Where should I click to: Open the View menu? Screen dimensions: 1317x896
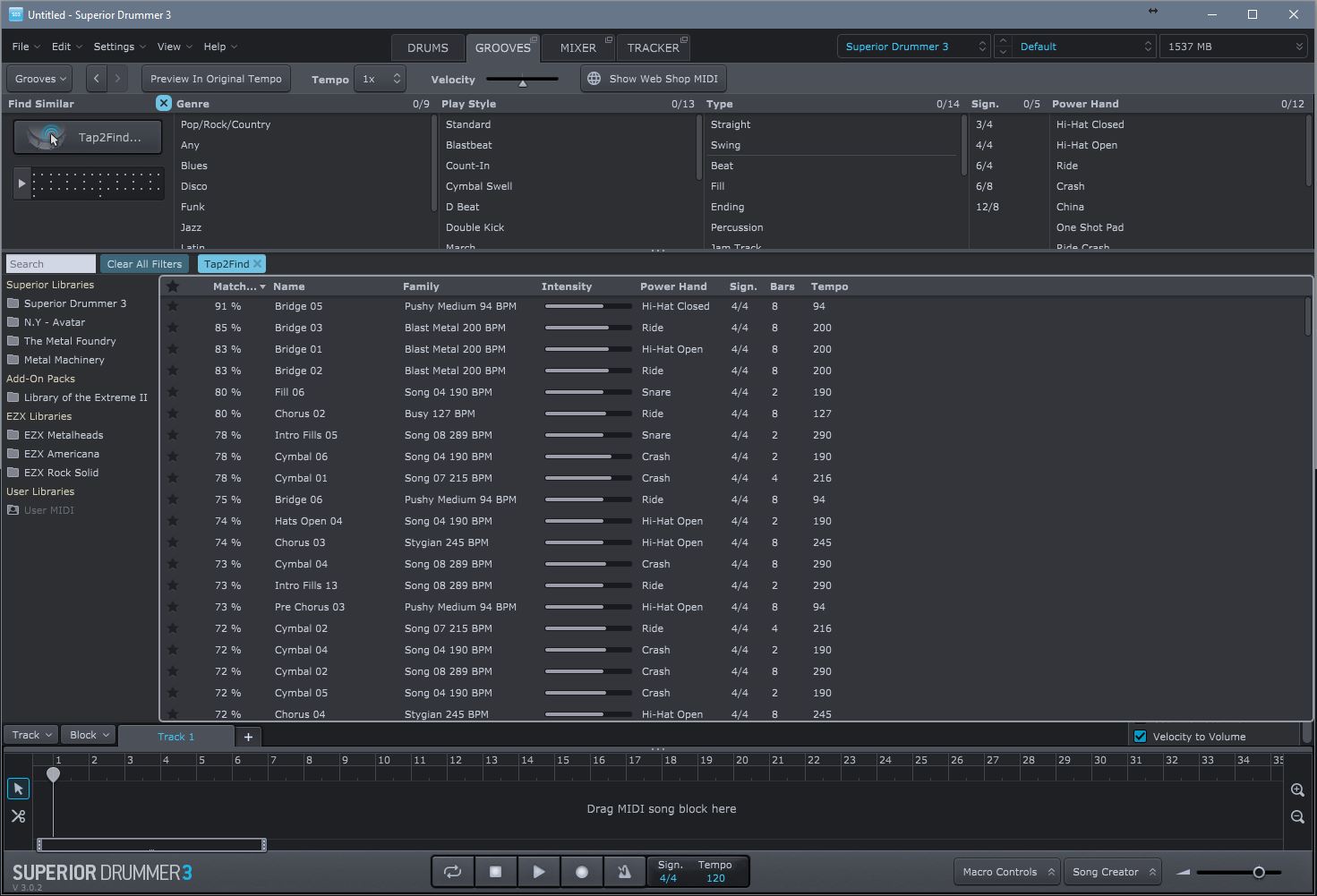(175, 47)
